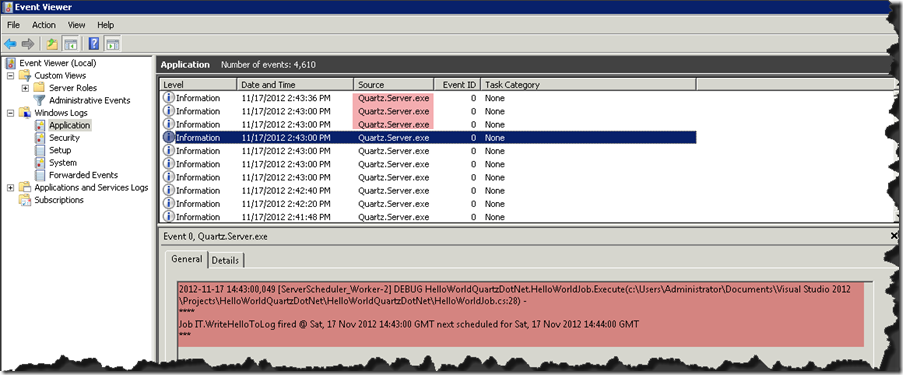Click the blue Help question-mark toolbar icon
Viewport: 903px width, 375px height.
tap(94, 44)
